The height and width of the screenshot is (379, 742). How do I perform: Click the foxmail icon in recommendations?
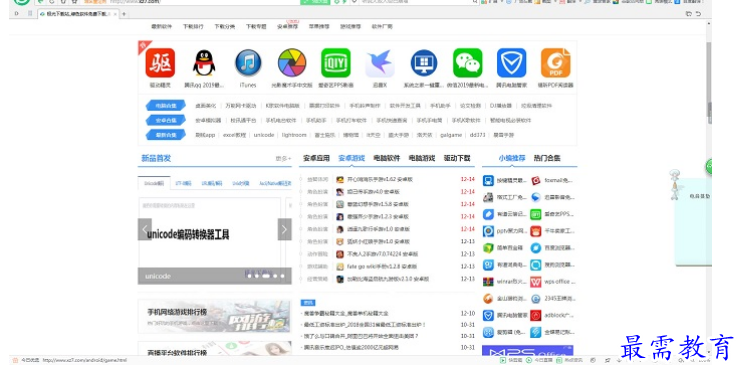(536, 181)
